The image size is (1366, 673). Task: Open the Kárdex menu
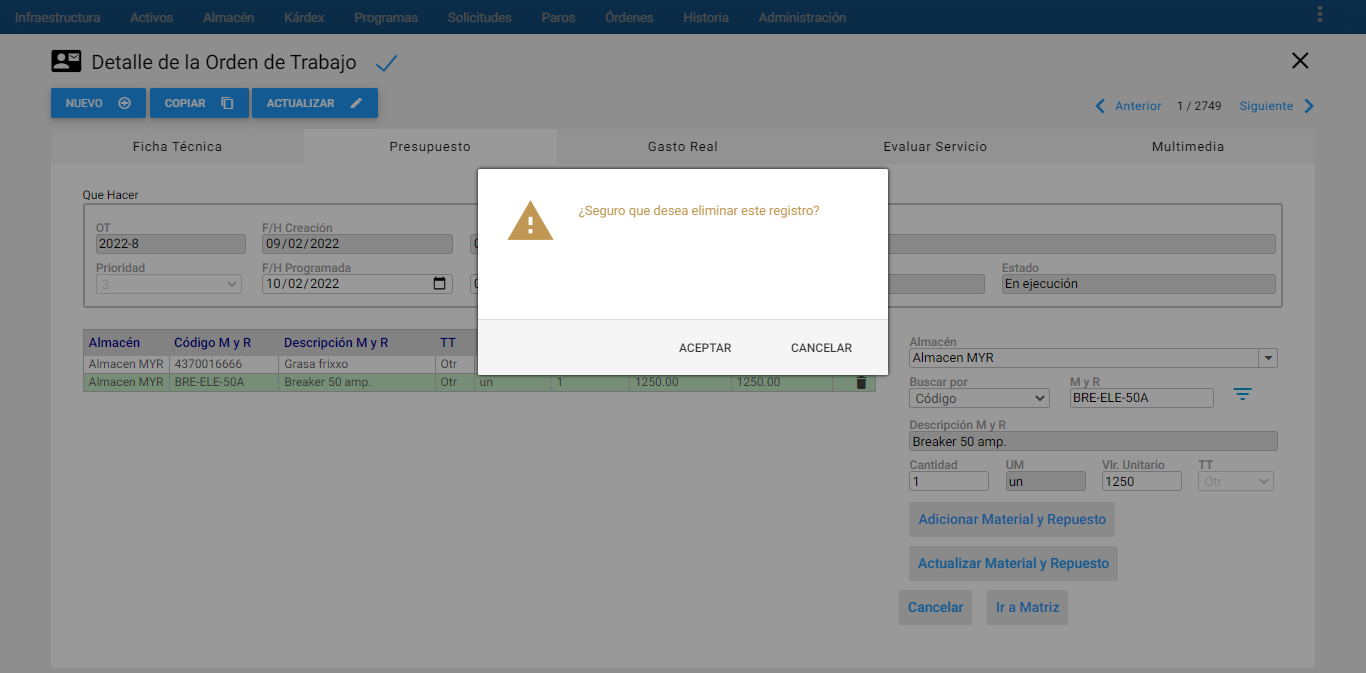pos(304,17)
